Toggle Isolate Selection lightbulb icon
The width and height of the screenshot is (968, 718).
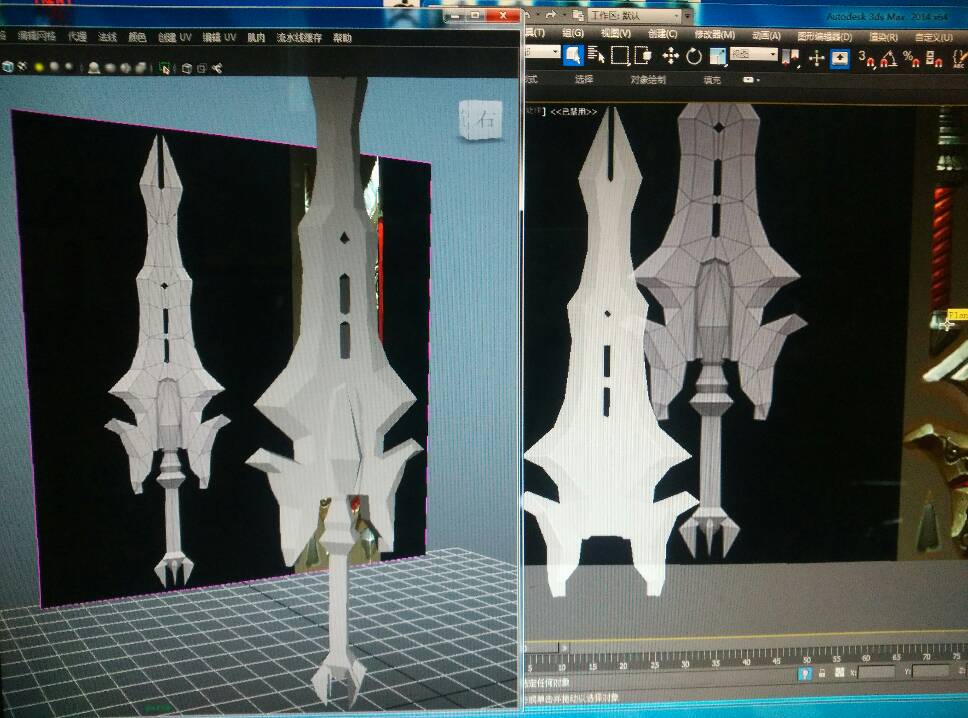804,674
